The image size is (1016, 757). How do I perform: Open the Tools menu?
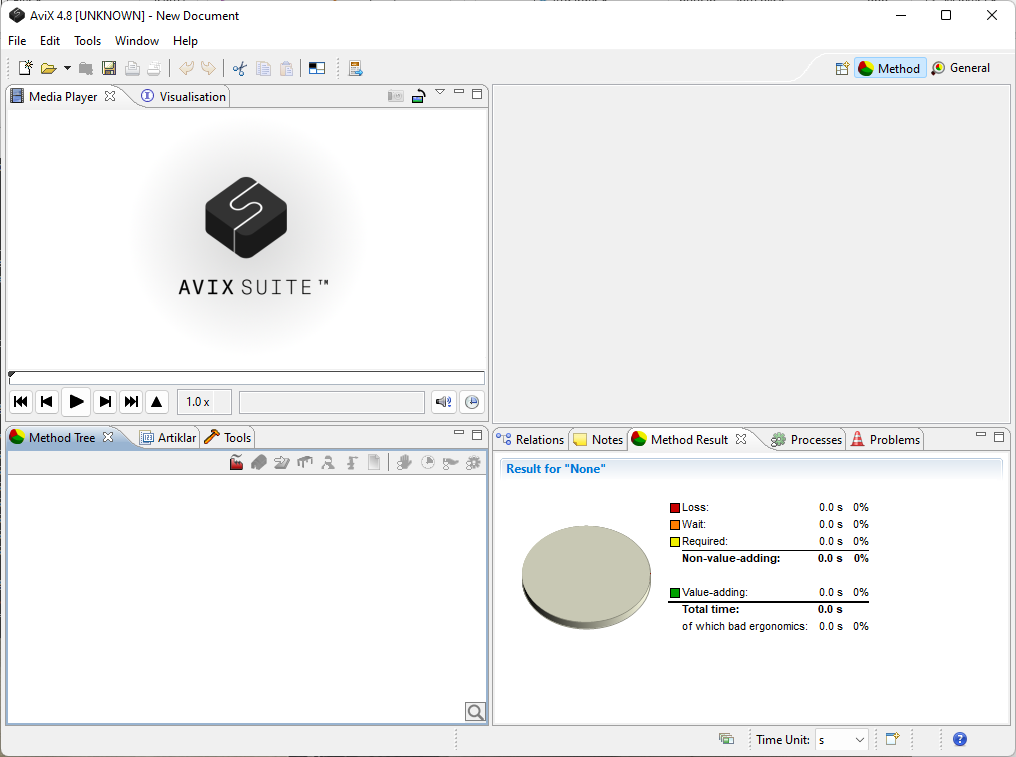(88, 41)
